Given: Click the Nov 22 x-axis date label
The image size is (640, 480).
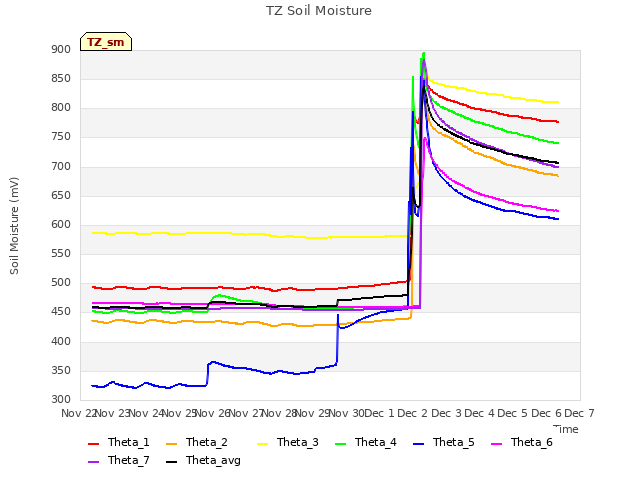Looking at the screenshot, I should coord(79,413).
